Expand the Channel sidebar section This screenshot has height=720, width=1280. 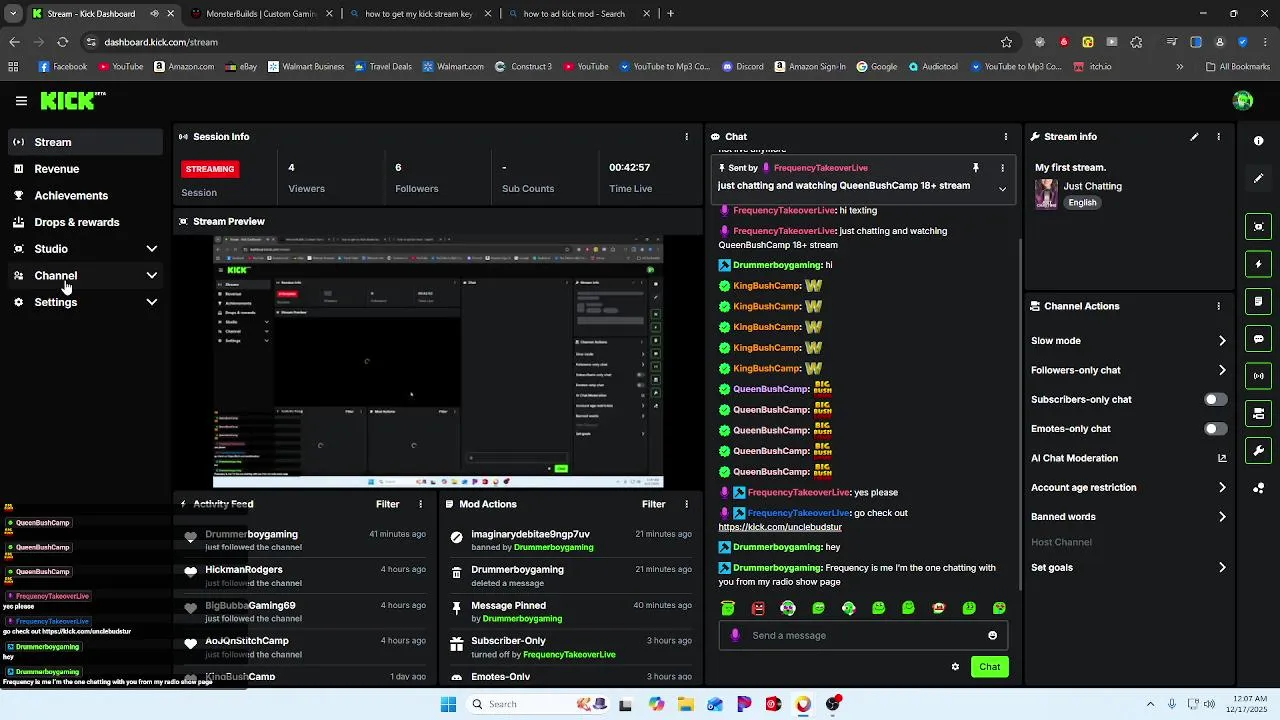(85, 275)
